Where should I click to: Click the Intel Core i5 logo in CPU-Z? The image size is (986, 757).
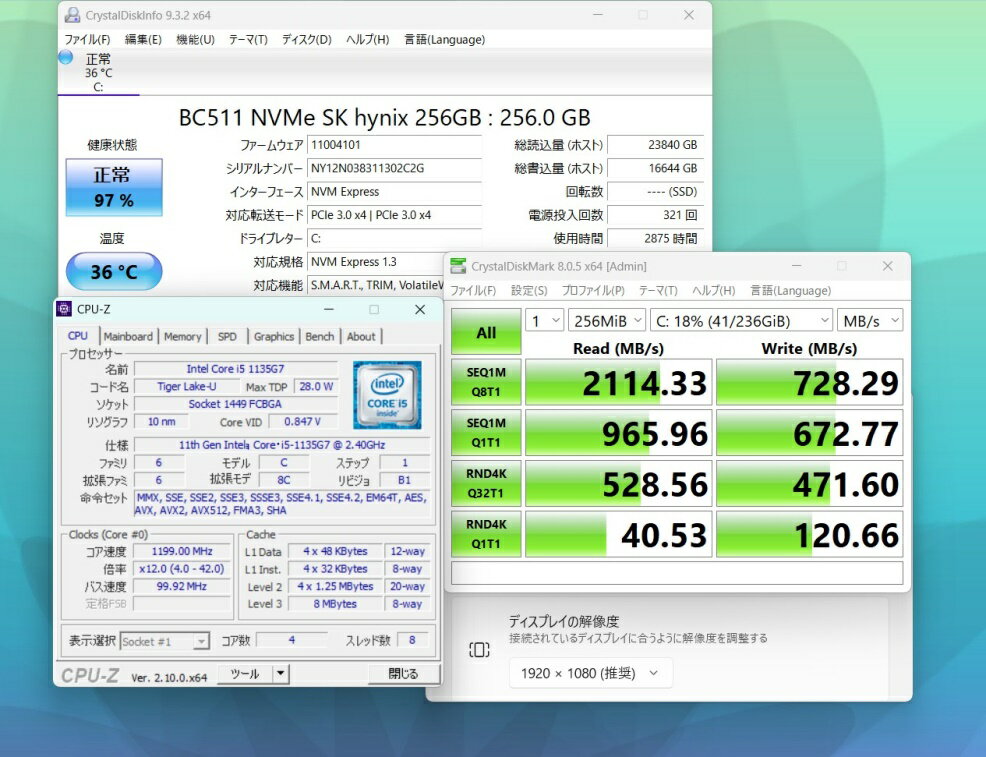coord(387,394)
